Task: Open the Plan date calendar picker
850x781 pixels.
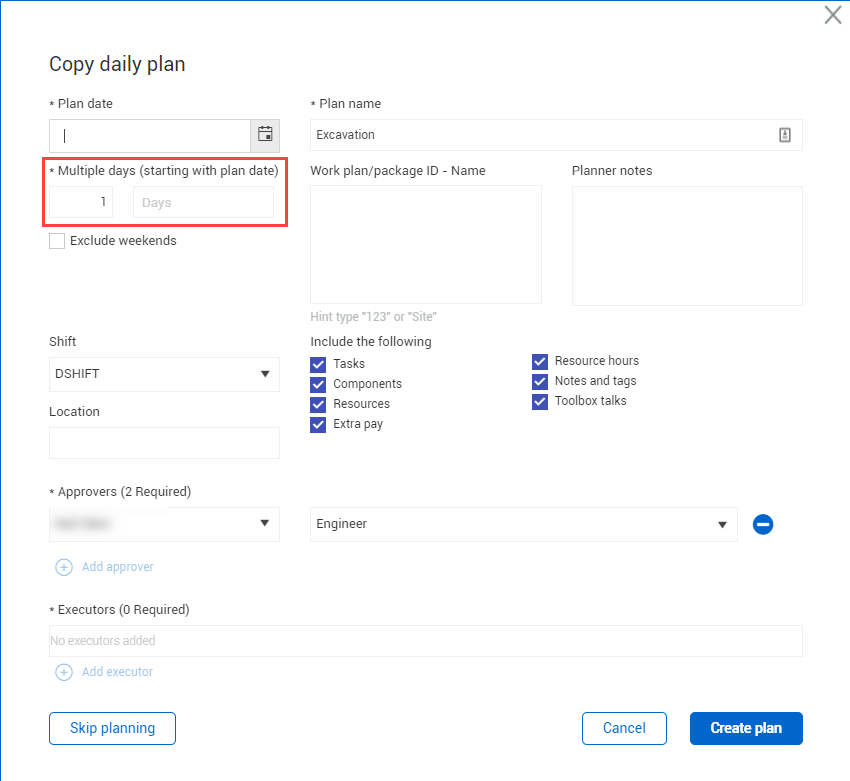Action: [x=265, y=135]
